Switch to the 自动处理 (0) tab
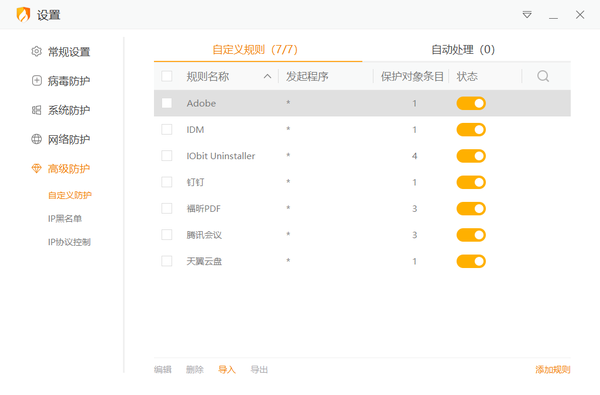Viewport: 600px width, 395px height. pyautogui.click(x=463, y=49)
